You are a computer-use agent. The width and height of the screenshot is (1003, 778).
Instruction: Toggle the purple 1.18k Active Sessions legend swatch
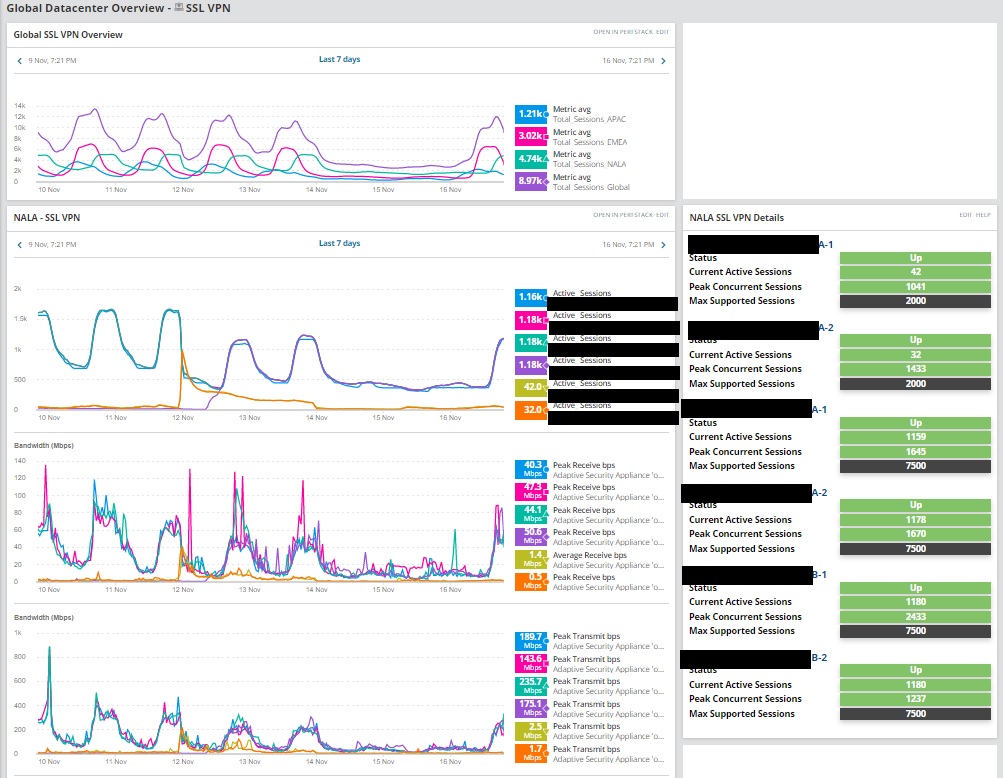(531, 365)
